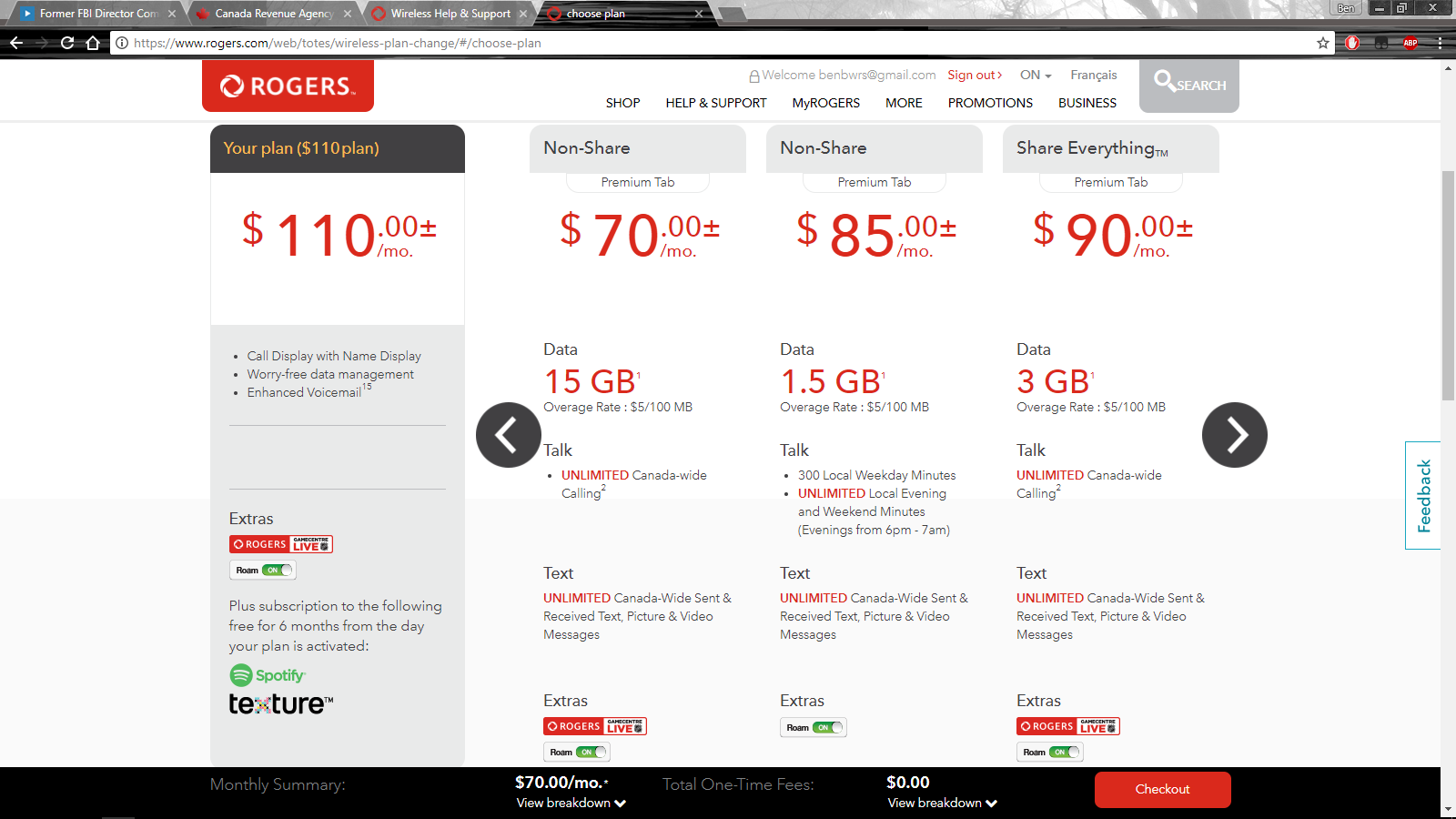The width and height of the screenshot is (1456, 819).
Task: Click the Spotify logo
Action: click(268, 675)
